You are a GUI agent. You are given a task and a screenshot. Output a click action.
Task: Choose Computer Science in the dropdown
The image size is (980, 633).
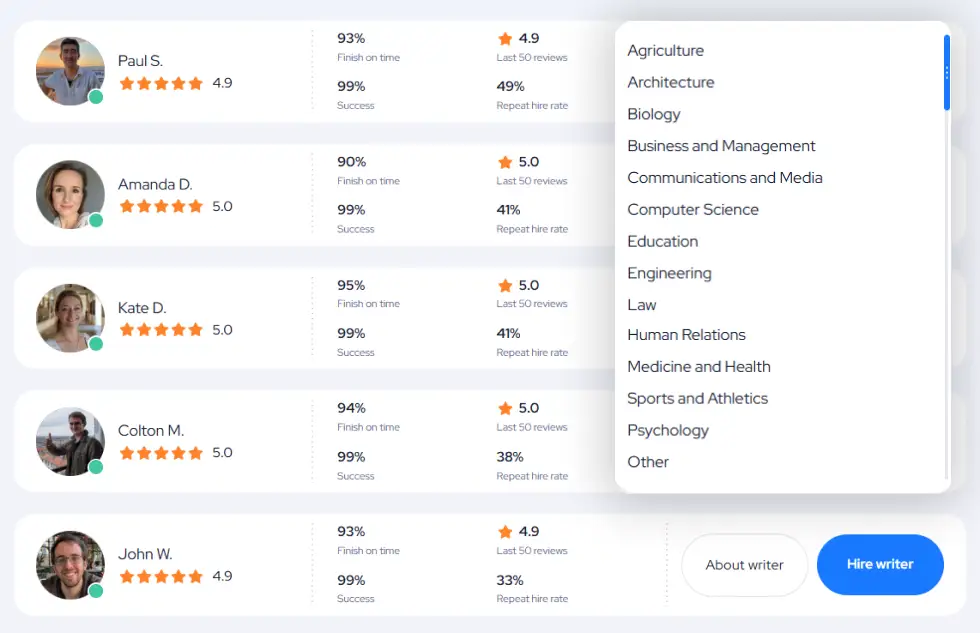692,210
